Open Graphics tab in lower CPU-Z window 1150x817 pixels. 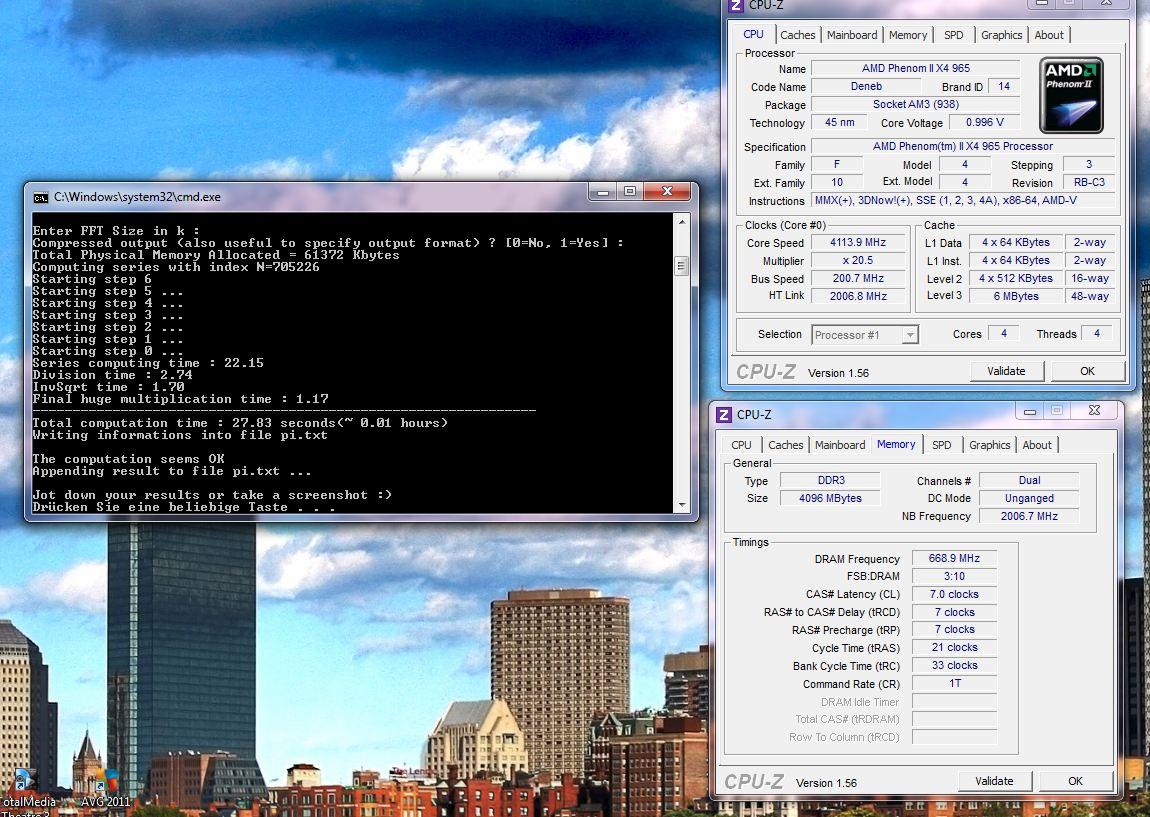click(989, 445)
